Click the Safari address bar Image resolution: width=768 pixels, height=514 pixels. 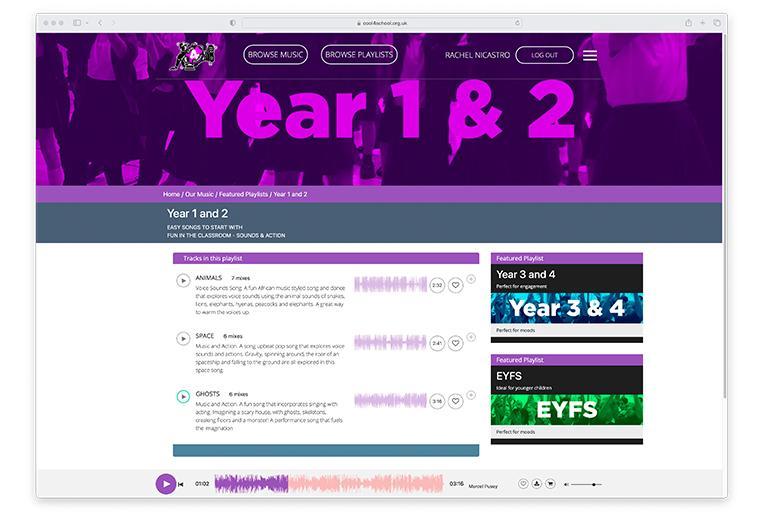tap(382, 23)
